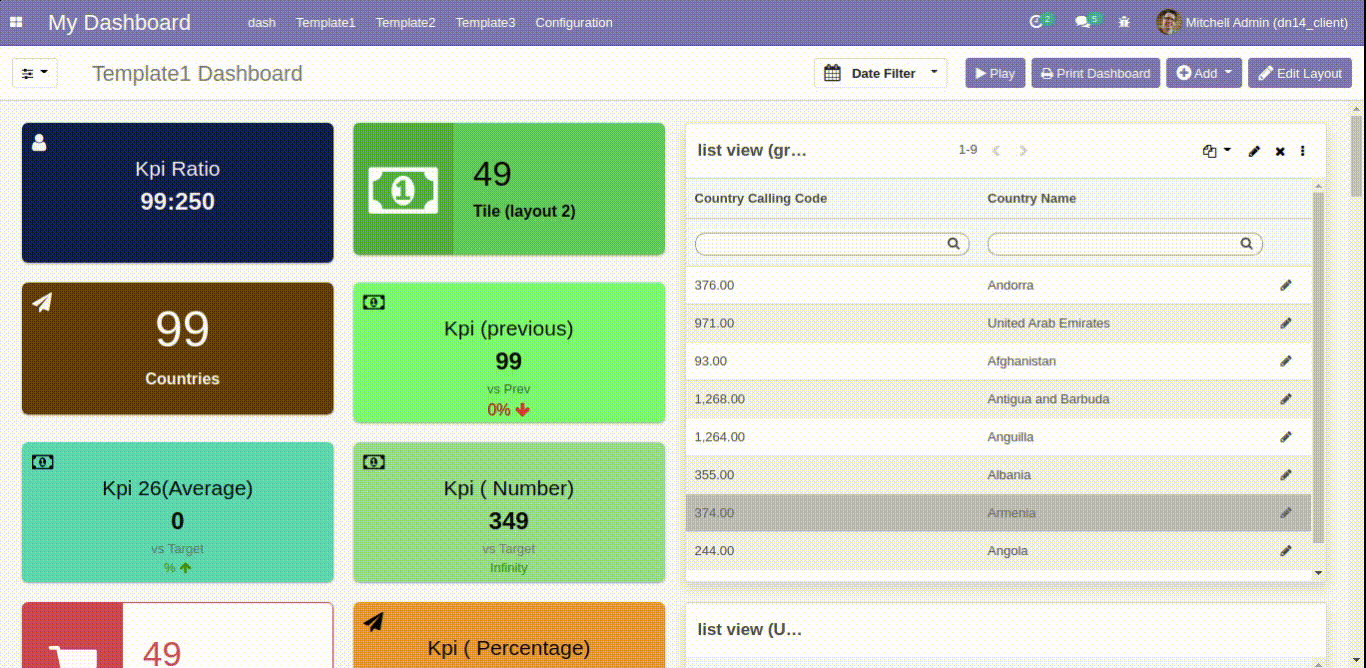Click the Edit Layout button
Image resolution: width=1366 pixels, height=668 pixels.
(x=1299, y=73)
